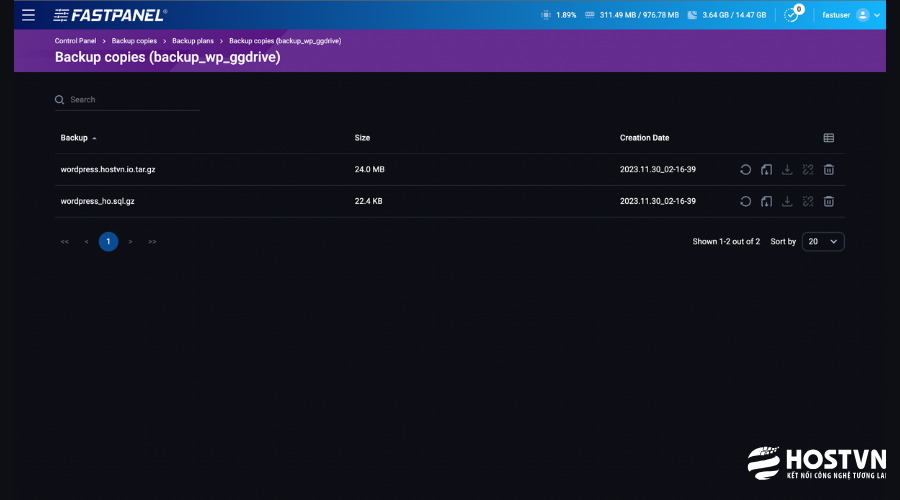
Task: Download the wordpress.hostvn.io.tar.gz backup
Action: click(787, 169)
